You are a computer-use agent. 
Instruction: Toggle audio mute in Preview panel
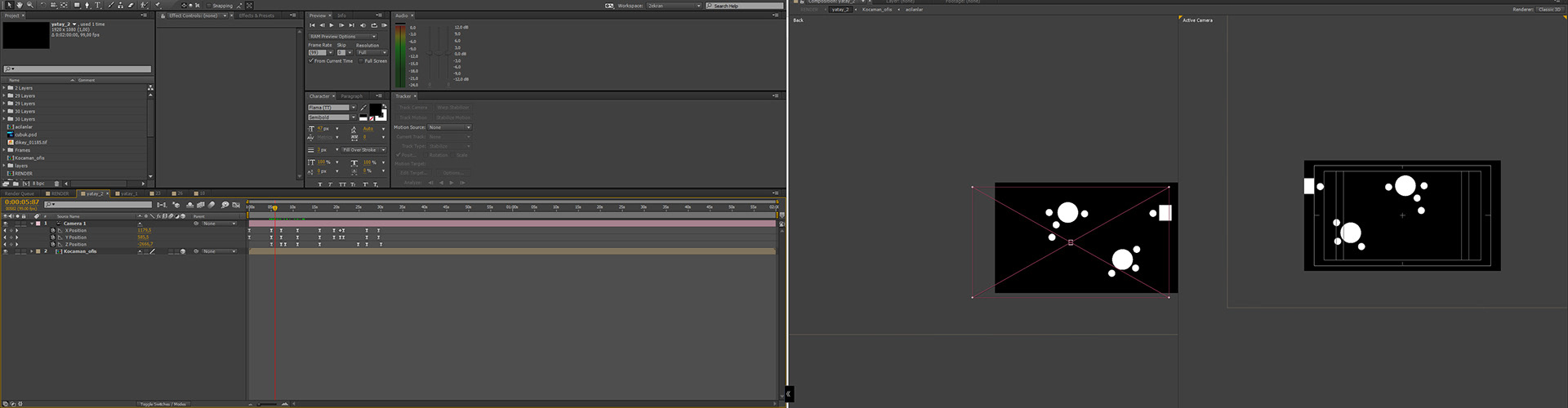pyautogui.click(x=363, y=25)
